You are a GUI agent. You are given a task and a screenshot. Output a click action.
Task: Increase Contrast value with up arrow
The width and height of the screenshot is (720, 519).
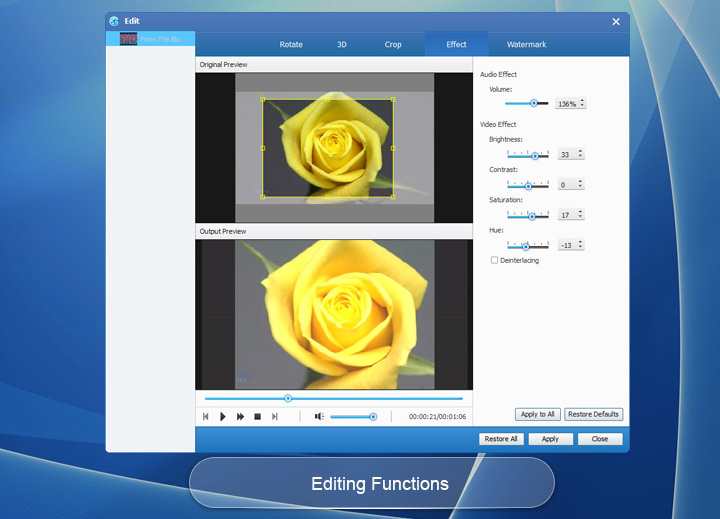(580, 181)
